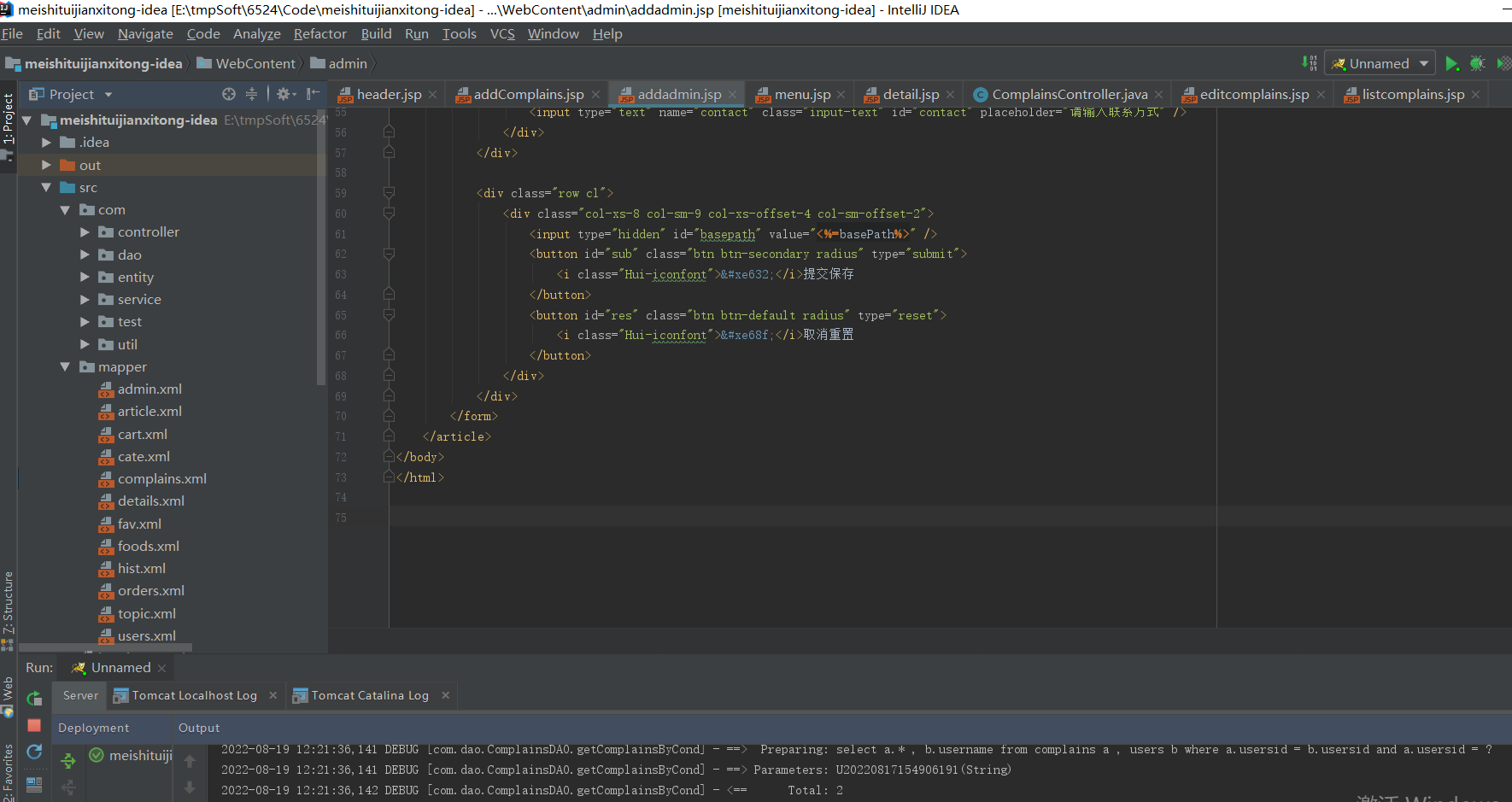Viewport: 1512px width, 802px height.
Task: Click the collapse all icon in Project panel
Action: 251,94
